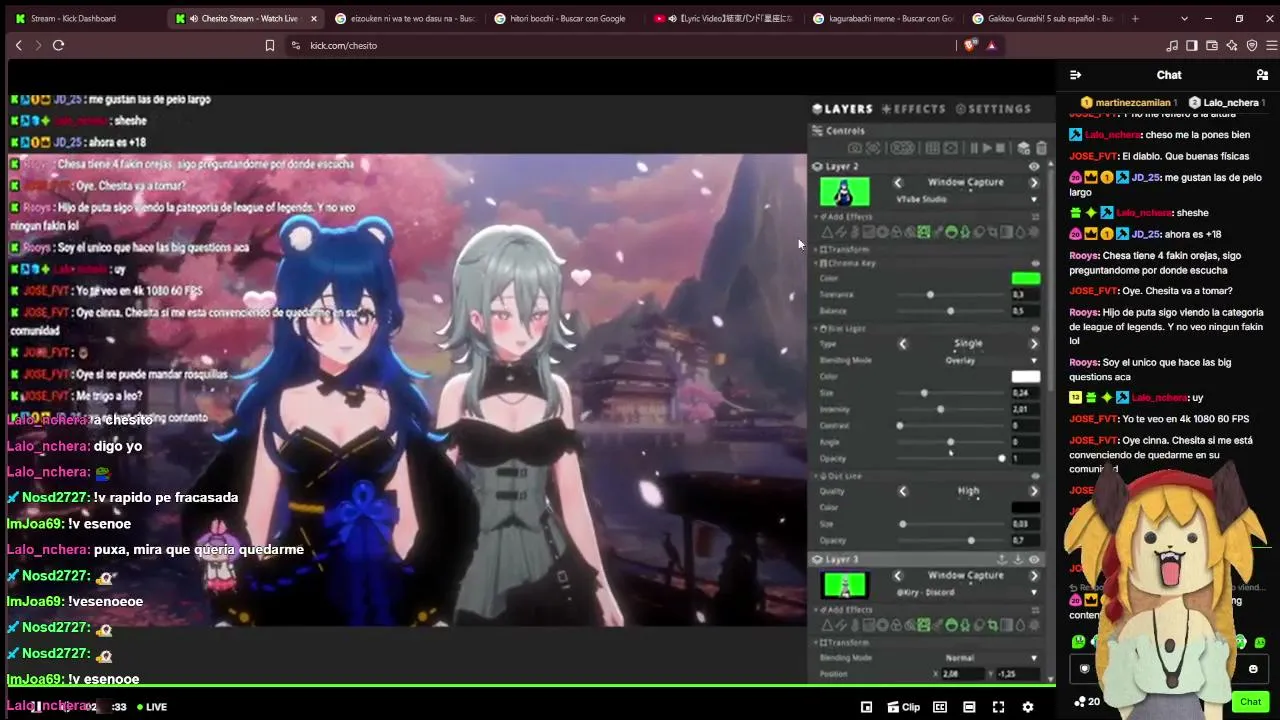
Task: Open martinezcamilan chat profile at top
Action: tap(1129, 102)
